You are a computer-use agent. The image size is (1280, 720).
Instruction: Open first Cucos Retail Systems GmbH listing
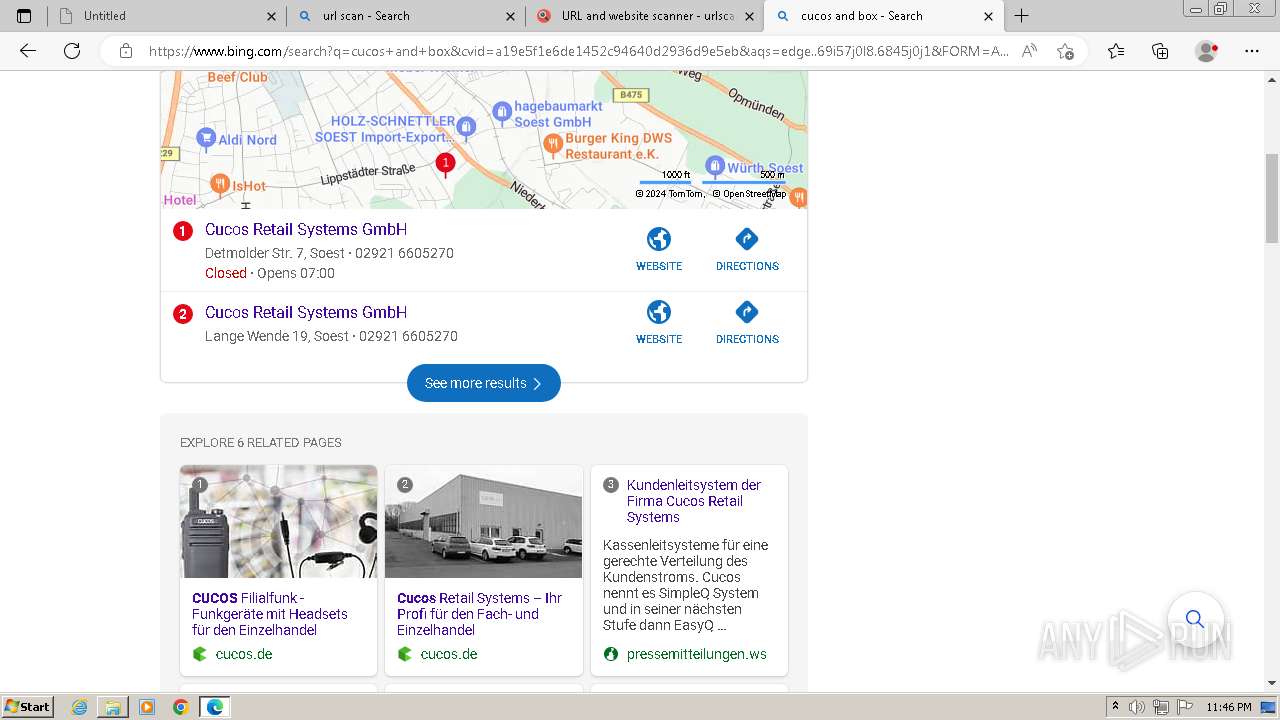click(x=306, y=229)
